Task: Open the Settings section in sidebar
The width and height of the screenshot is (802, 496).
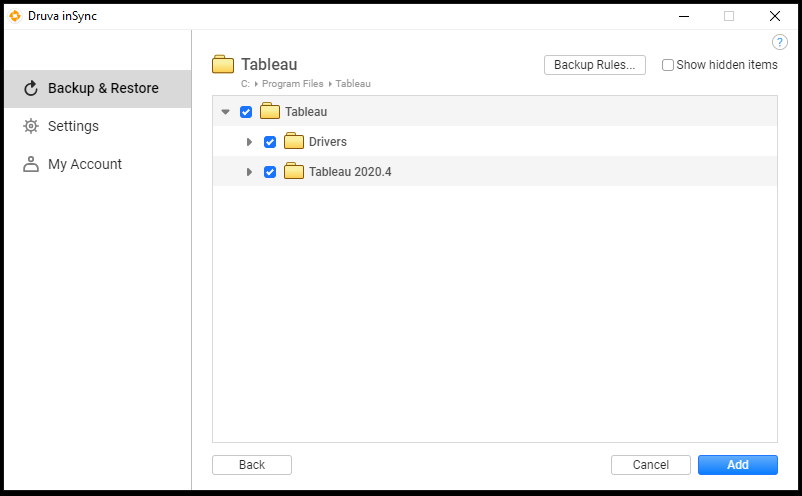Action: (x=73, y=126)
